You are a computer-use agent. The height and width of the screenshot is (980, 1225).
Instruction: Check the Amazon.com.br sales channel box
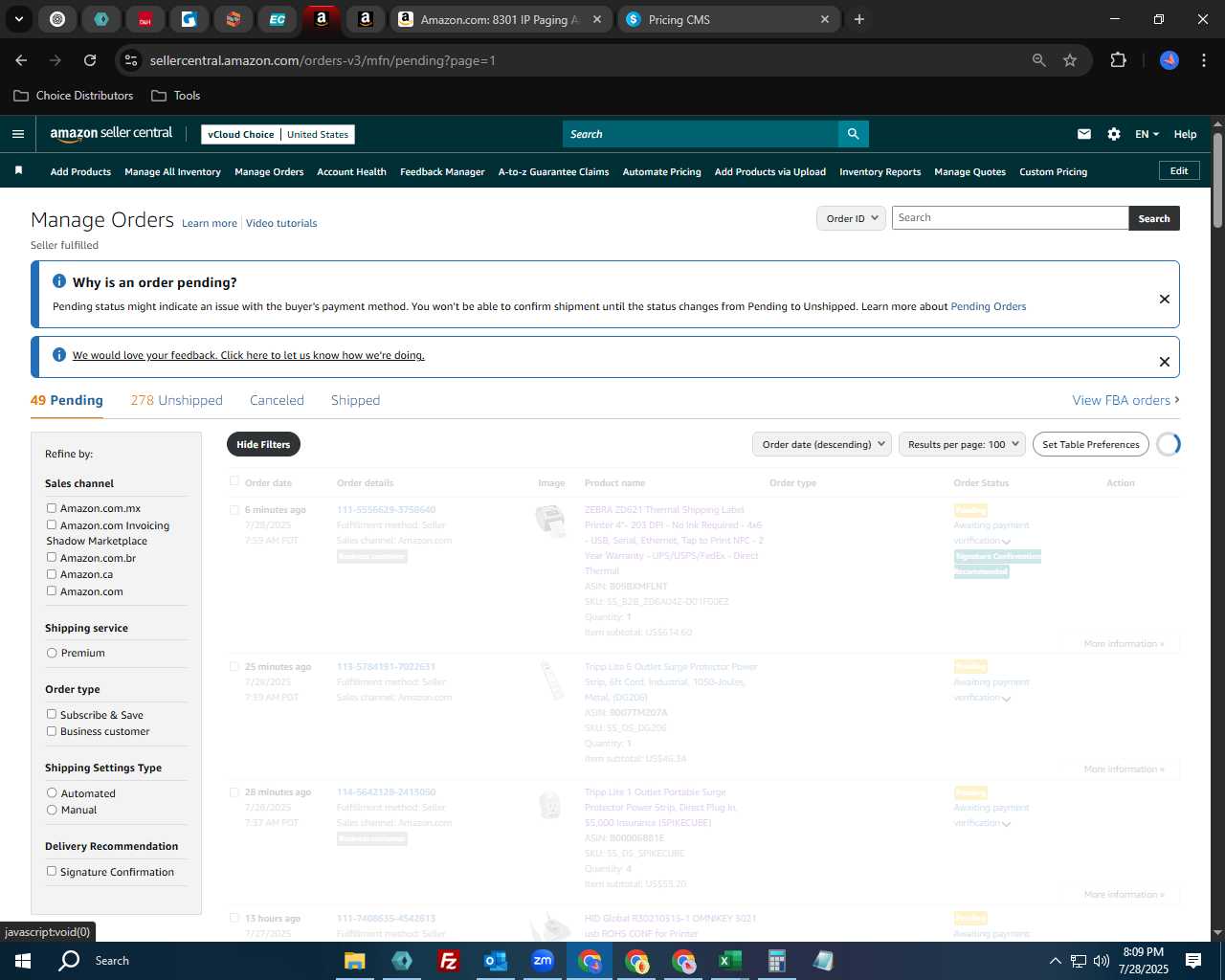pos(52,557)
